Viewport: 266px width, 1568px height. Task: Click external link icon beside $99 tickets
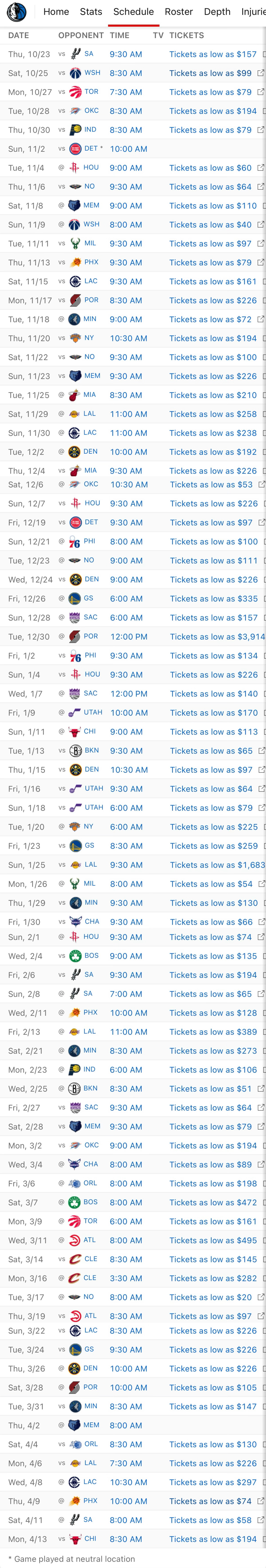pos(260,73)
